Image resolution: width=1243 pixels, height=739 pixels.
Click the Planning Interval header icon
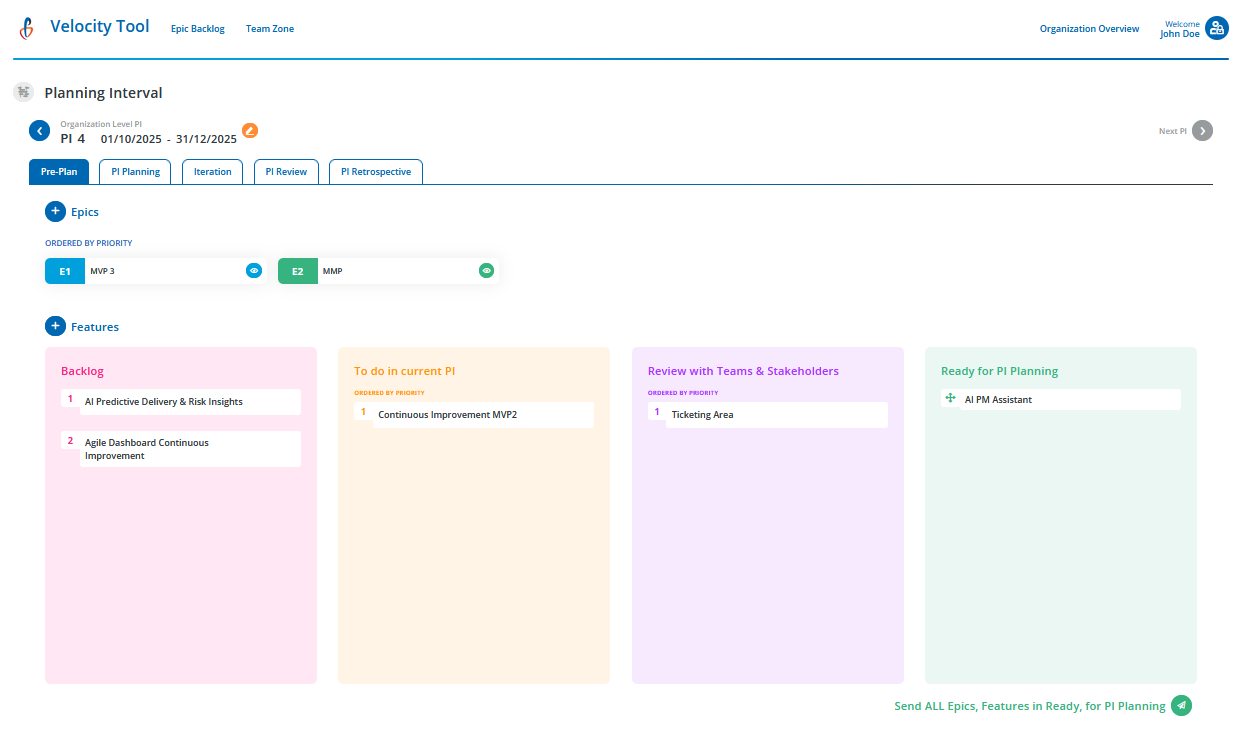[x=22, y=92]
